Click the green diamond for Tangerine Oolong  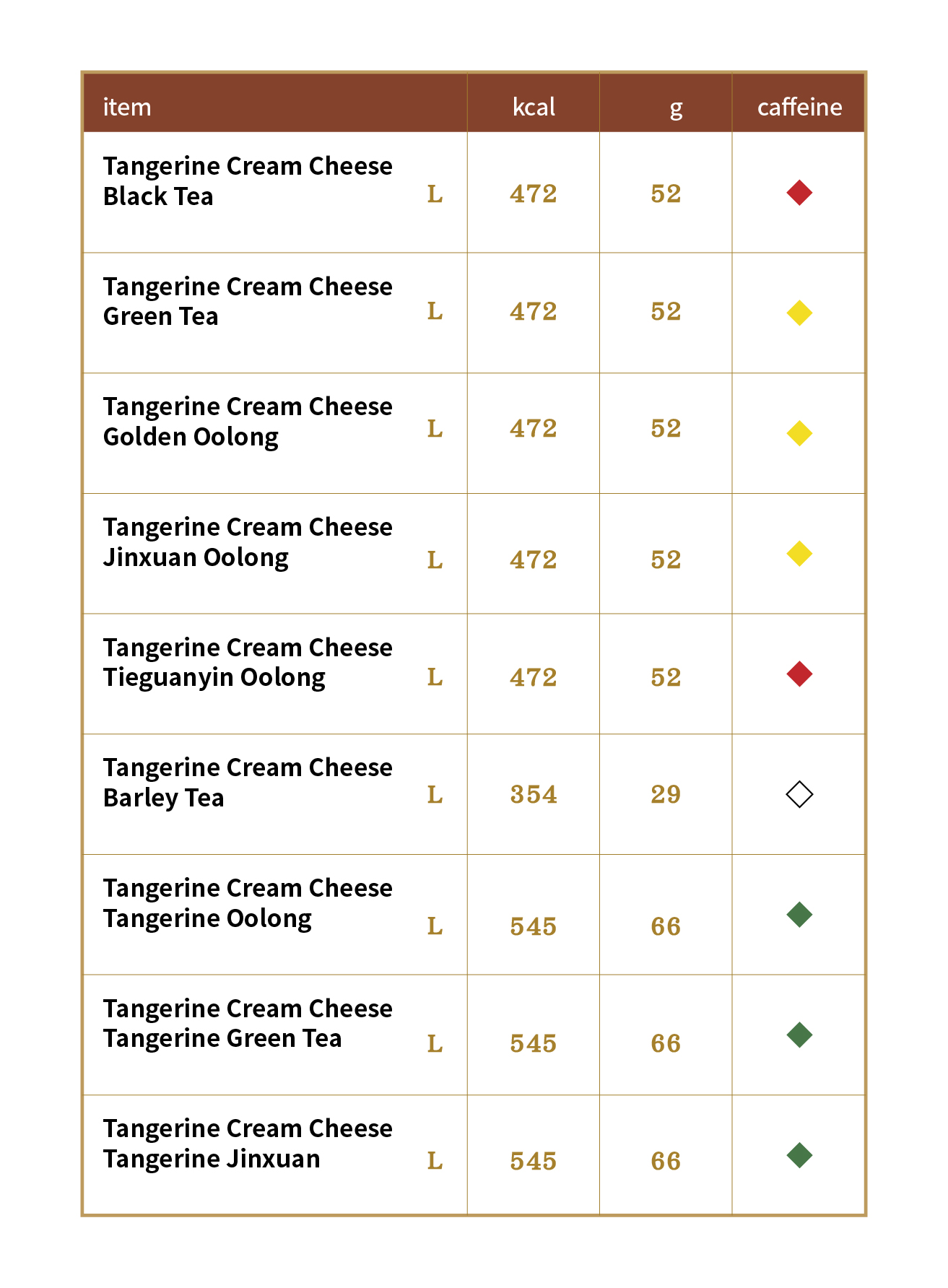799,915
